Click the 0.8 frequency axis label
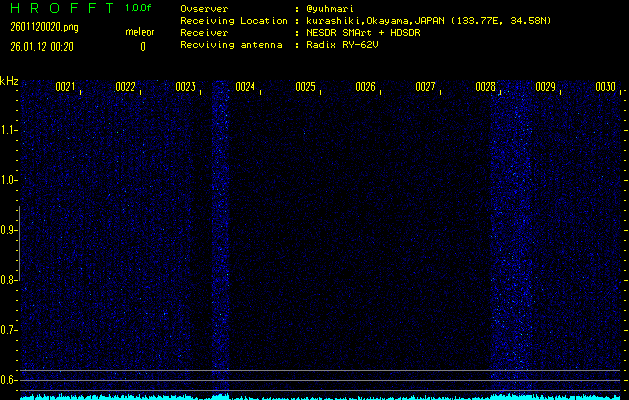 pyautogui.click(x=9, y=280)
